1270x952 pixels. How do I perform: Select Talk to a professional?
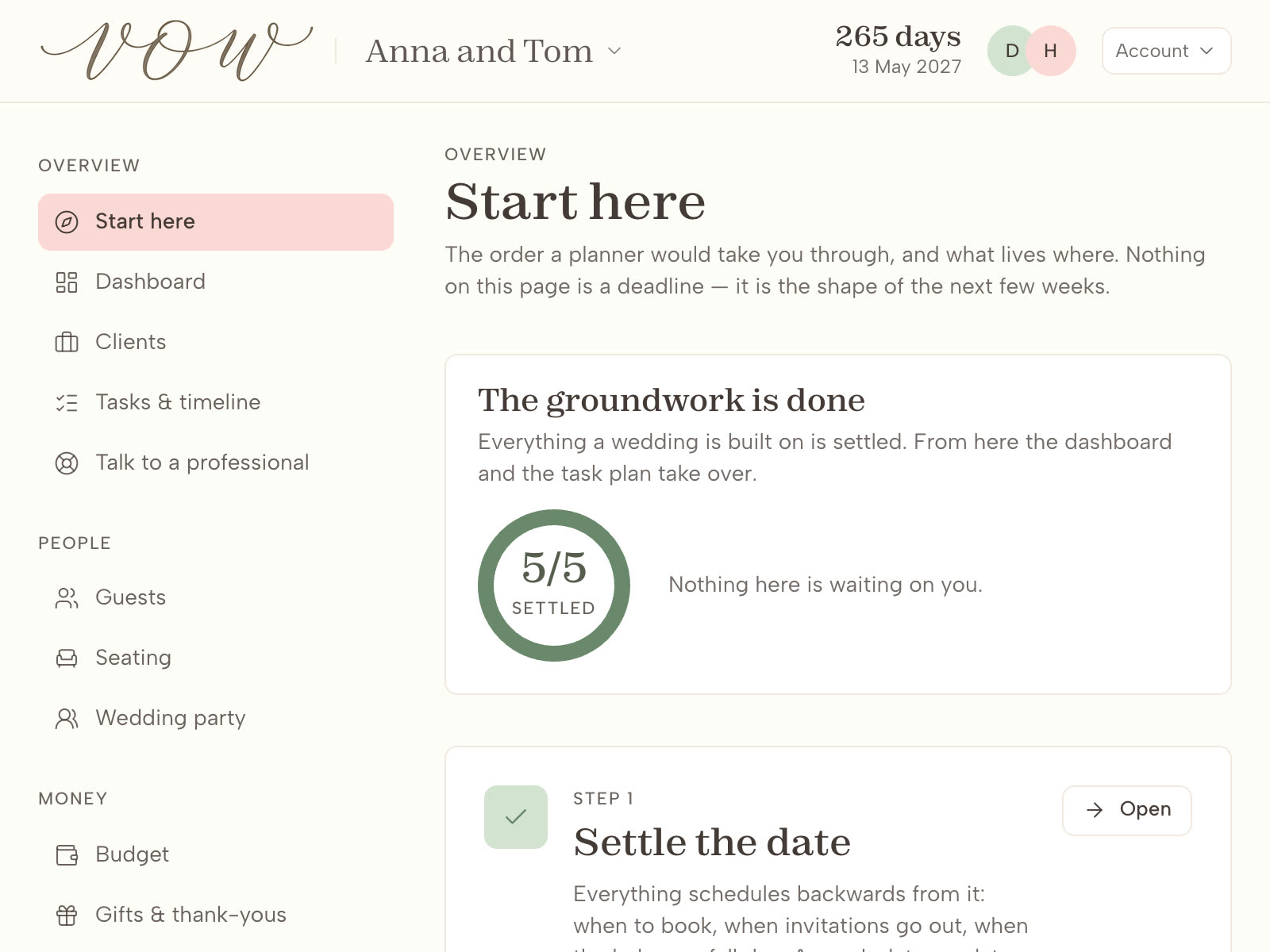[x=216, y=463]
